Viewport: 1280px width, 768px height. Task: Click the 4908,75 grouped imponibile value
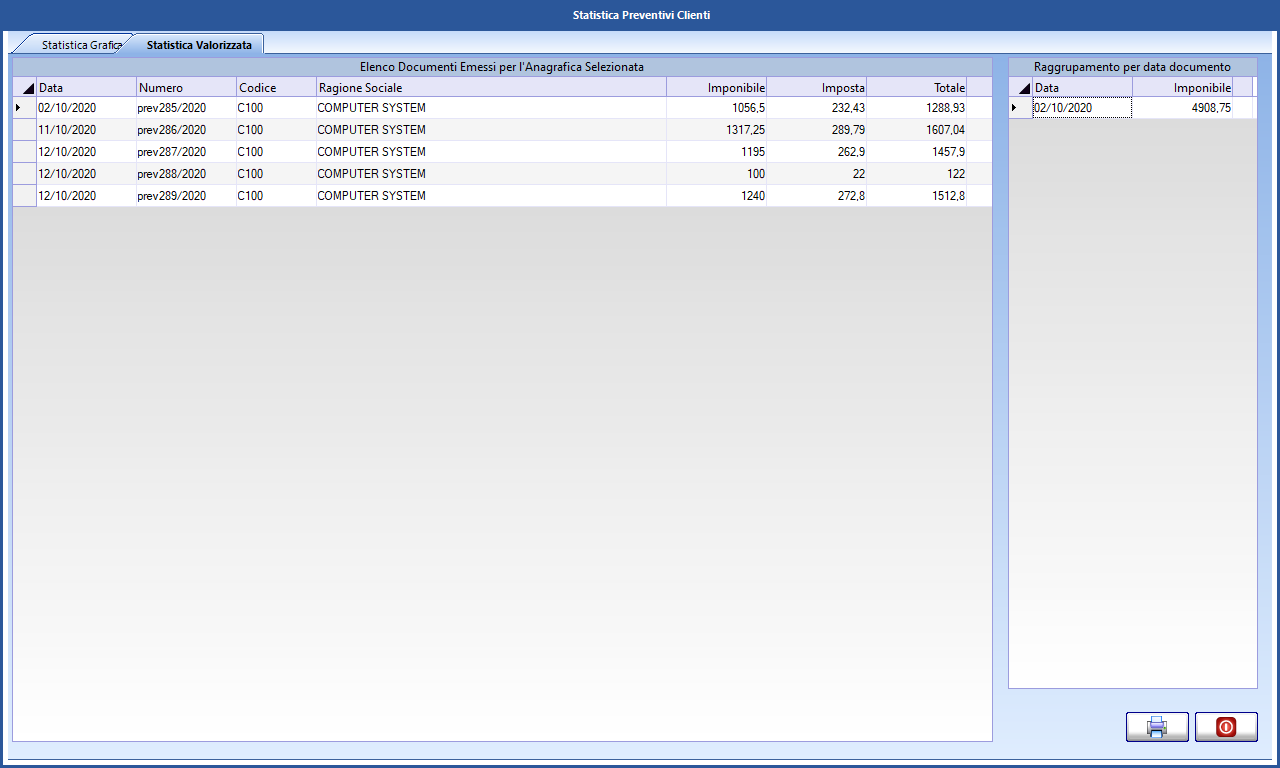[x=1183, y=108]
